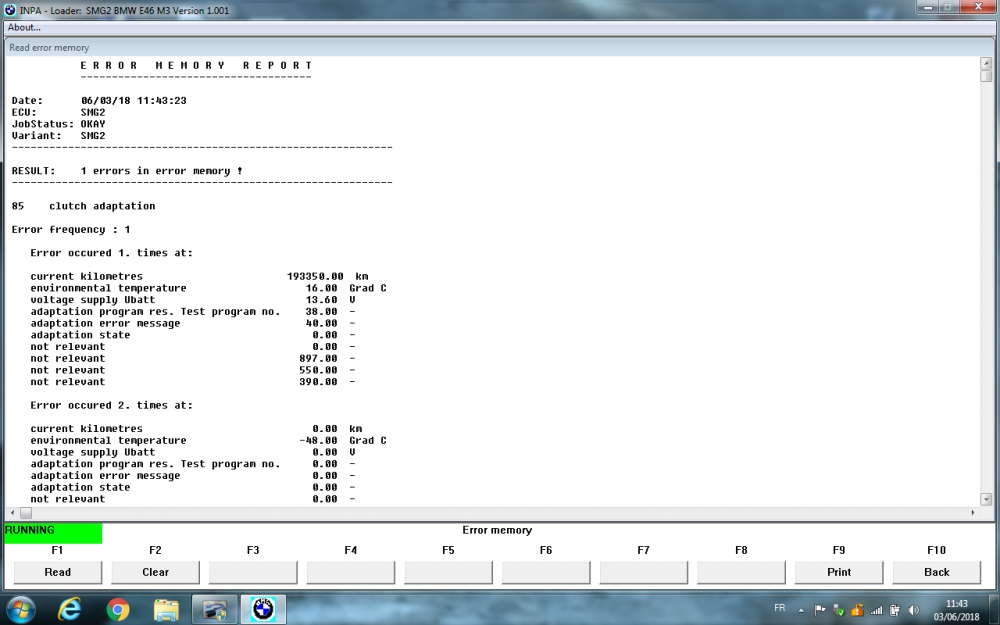Click the 'Error frequency : 1' line
The image size is (1000, 625).
[71, 230]
